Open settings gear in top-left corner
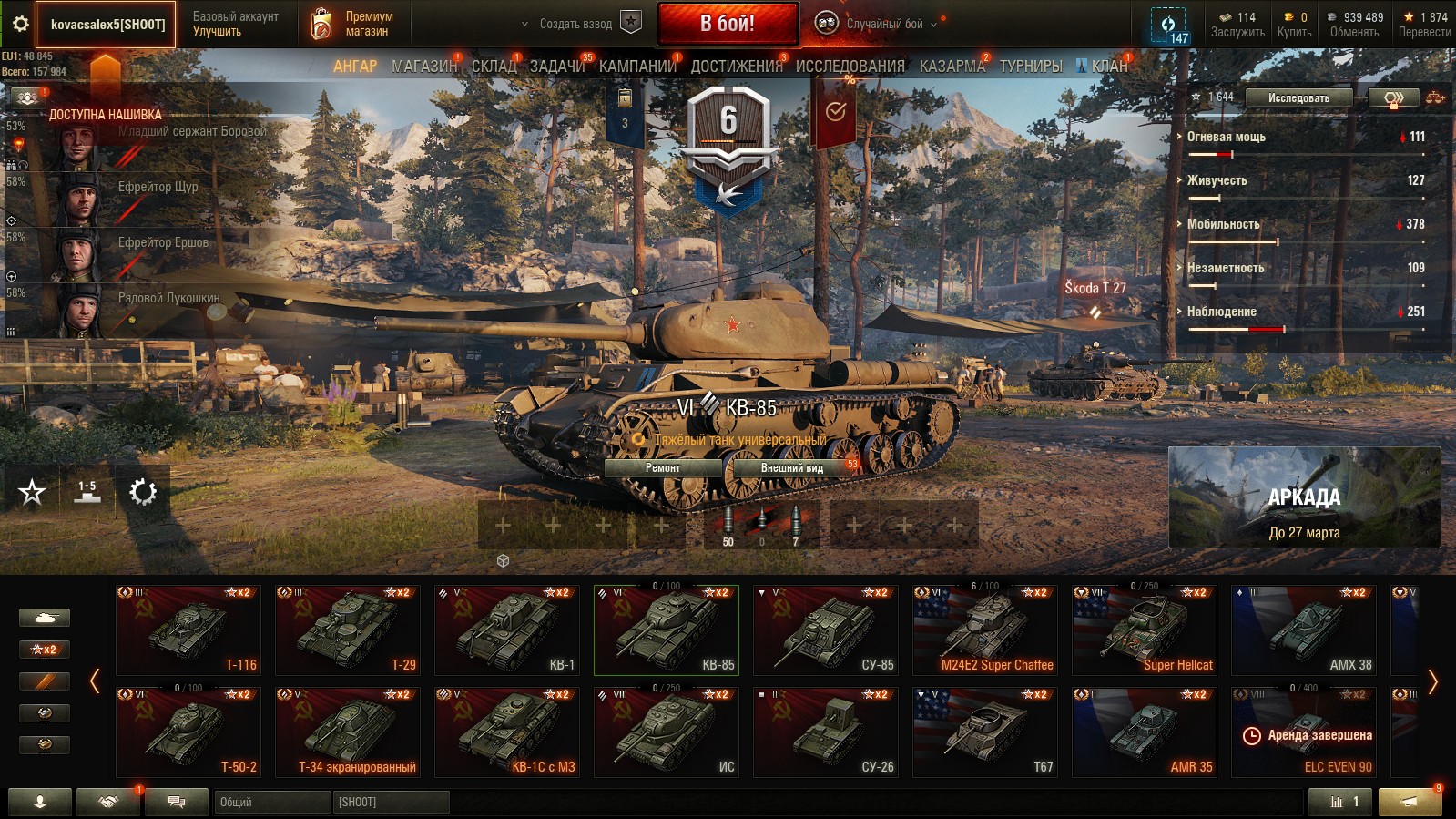This screenshot has width=1456, height=819. [x=20, y=24]
